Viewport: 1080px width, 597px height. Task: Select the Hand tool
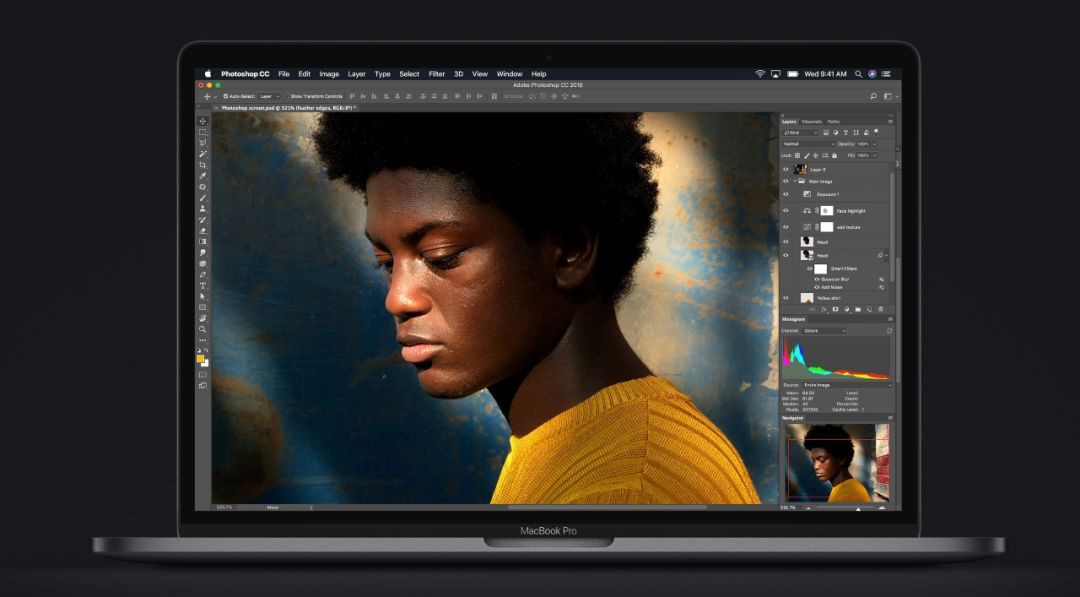click(202, 319)
